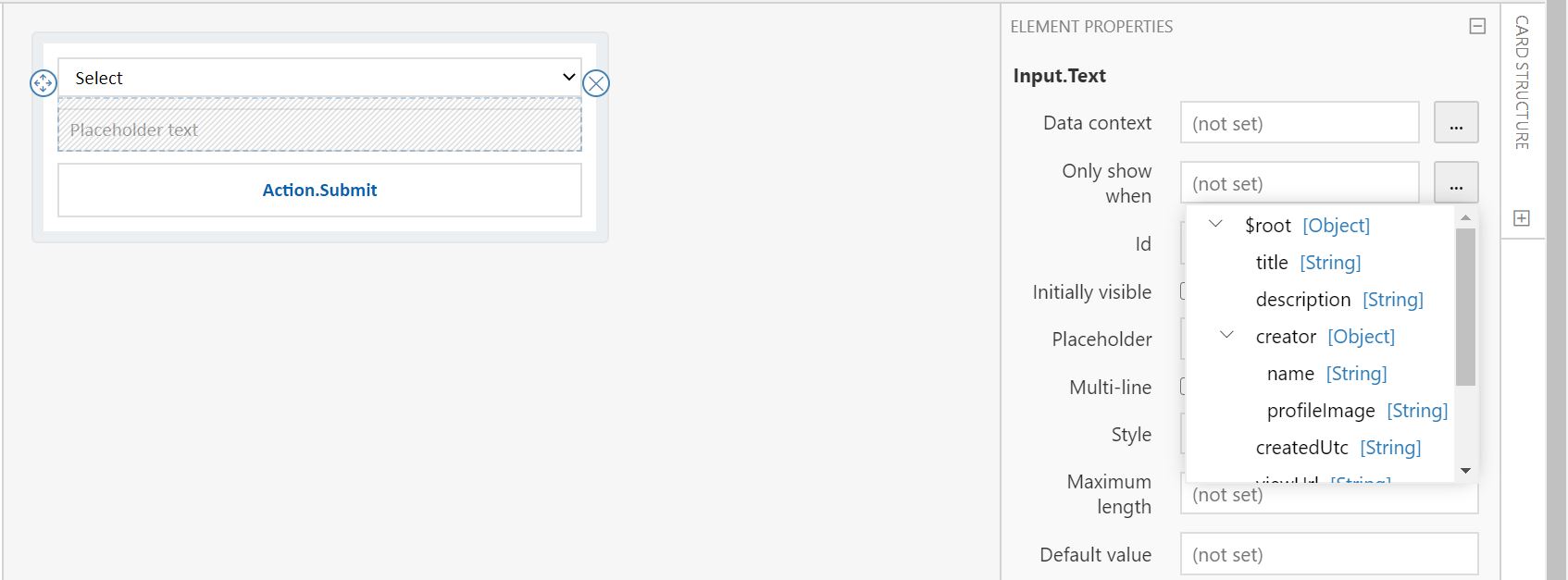Open the Only show when ellipsis picker
The height and width of the screenshot is (580, 1568).
[1456, 182]
